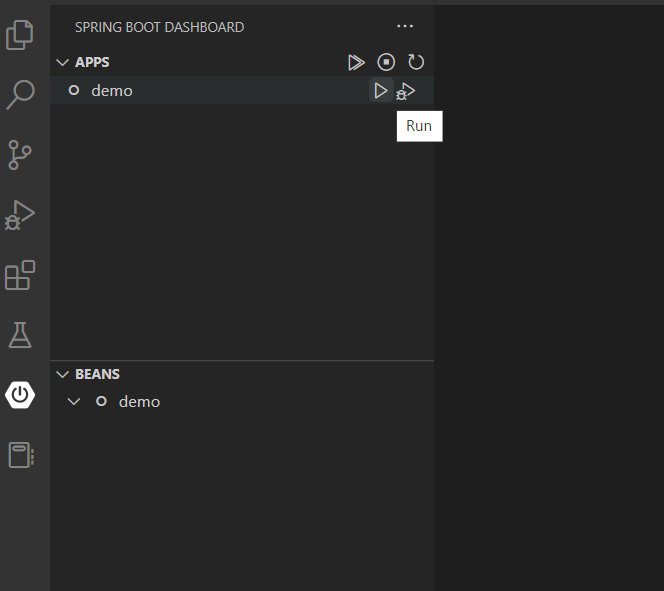
Task: Collapse the APPS section
Action: (63, 63)
